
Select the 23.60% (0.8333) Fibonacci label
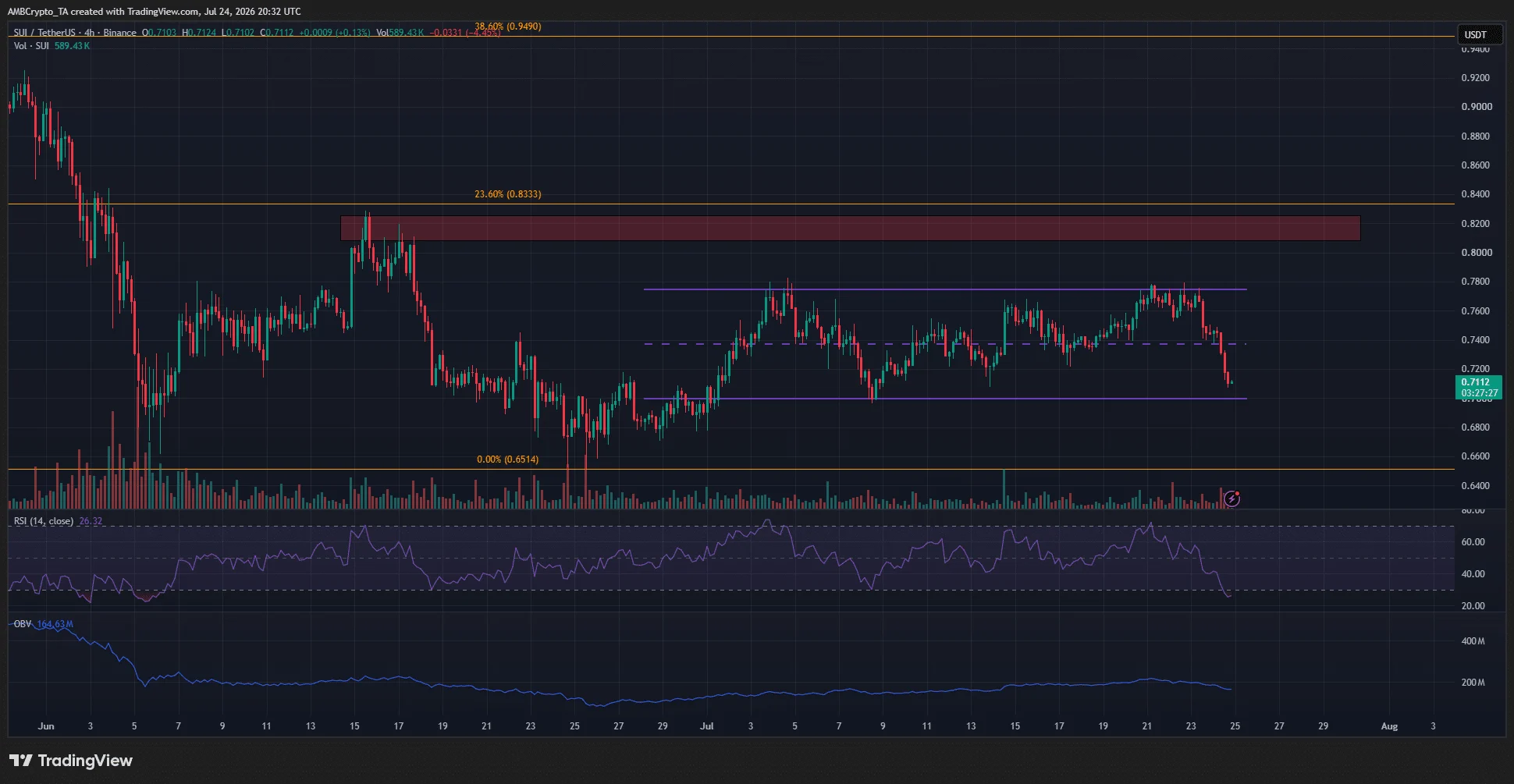(x=507, y=194)
